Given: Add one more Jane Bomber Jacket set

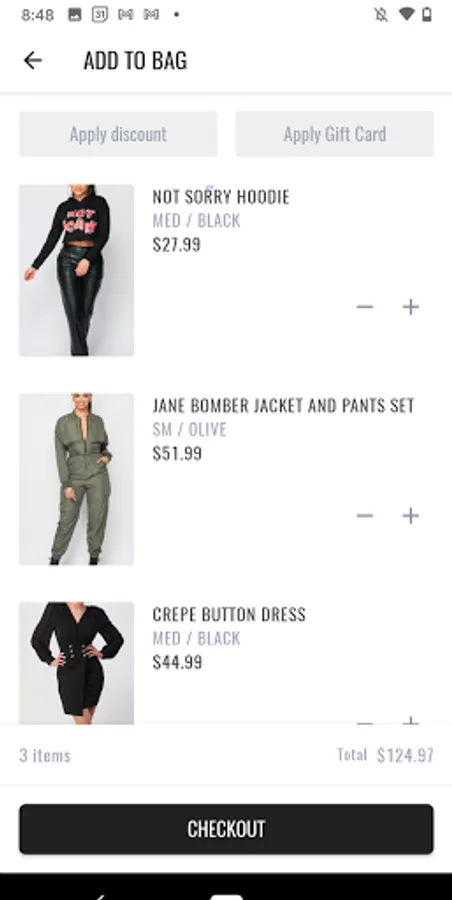Looking at the screenshot, I should (x=410, y=516).
